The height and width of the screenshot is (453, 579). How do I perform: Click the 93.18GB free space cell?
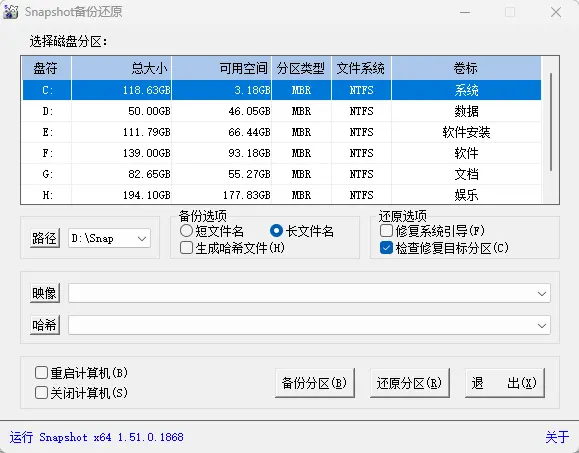pyautogui.click(x=222, y=153)
